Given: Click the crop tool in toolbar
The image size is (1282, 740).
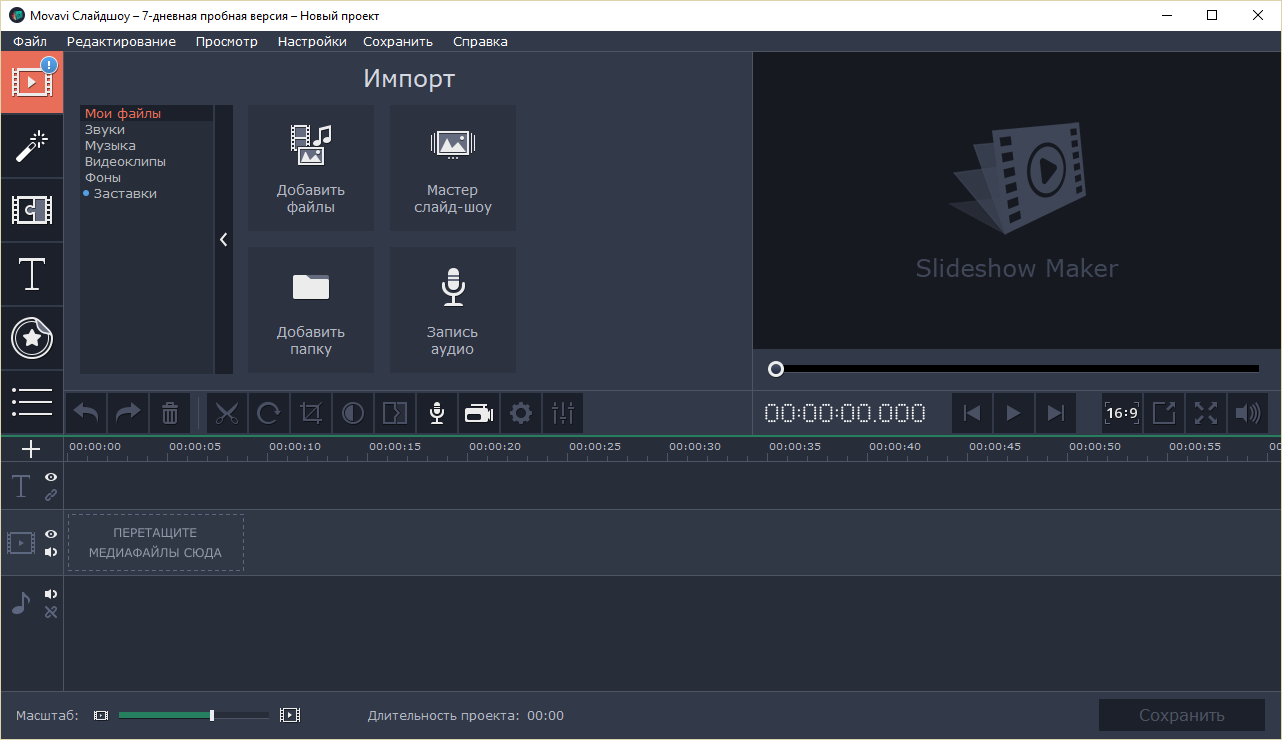Looking at the screenshot, I should click(311, 413).
